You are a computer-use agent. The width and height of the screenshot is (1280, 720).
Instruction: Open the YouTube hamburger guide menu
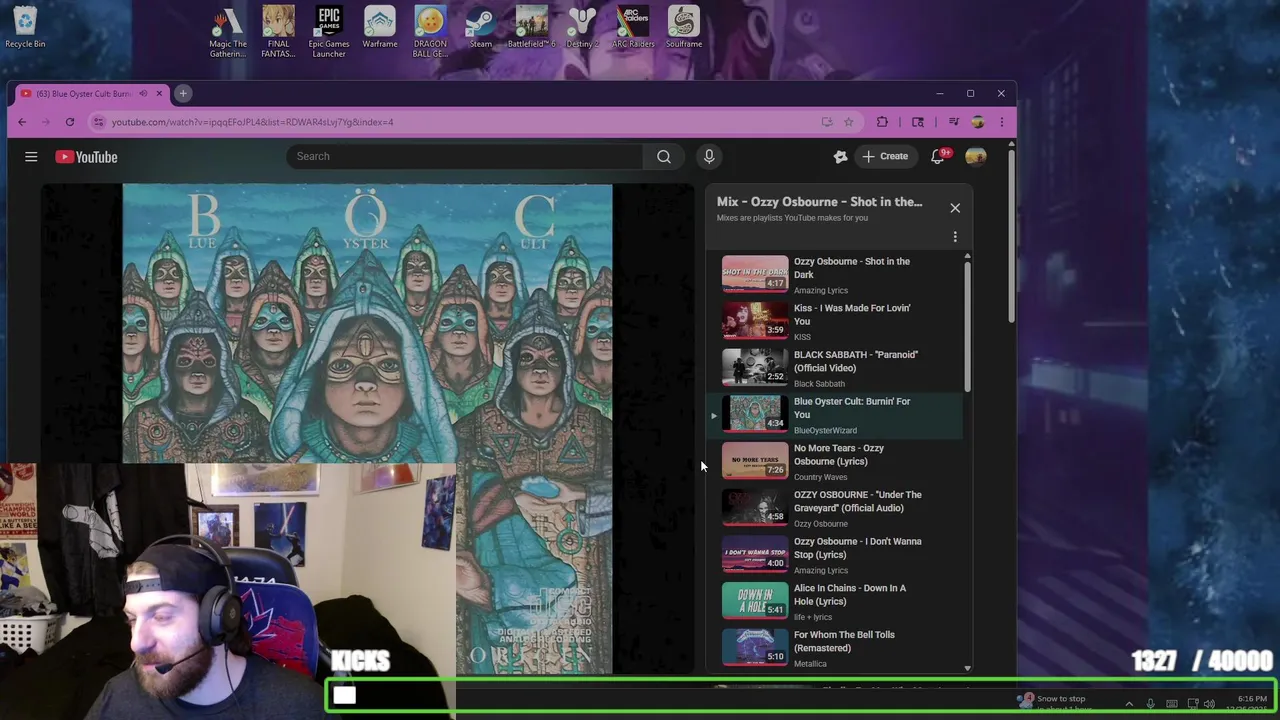point(31,157)
